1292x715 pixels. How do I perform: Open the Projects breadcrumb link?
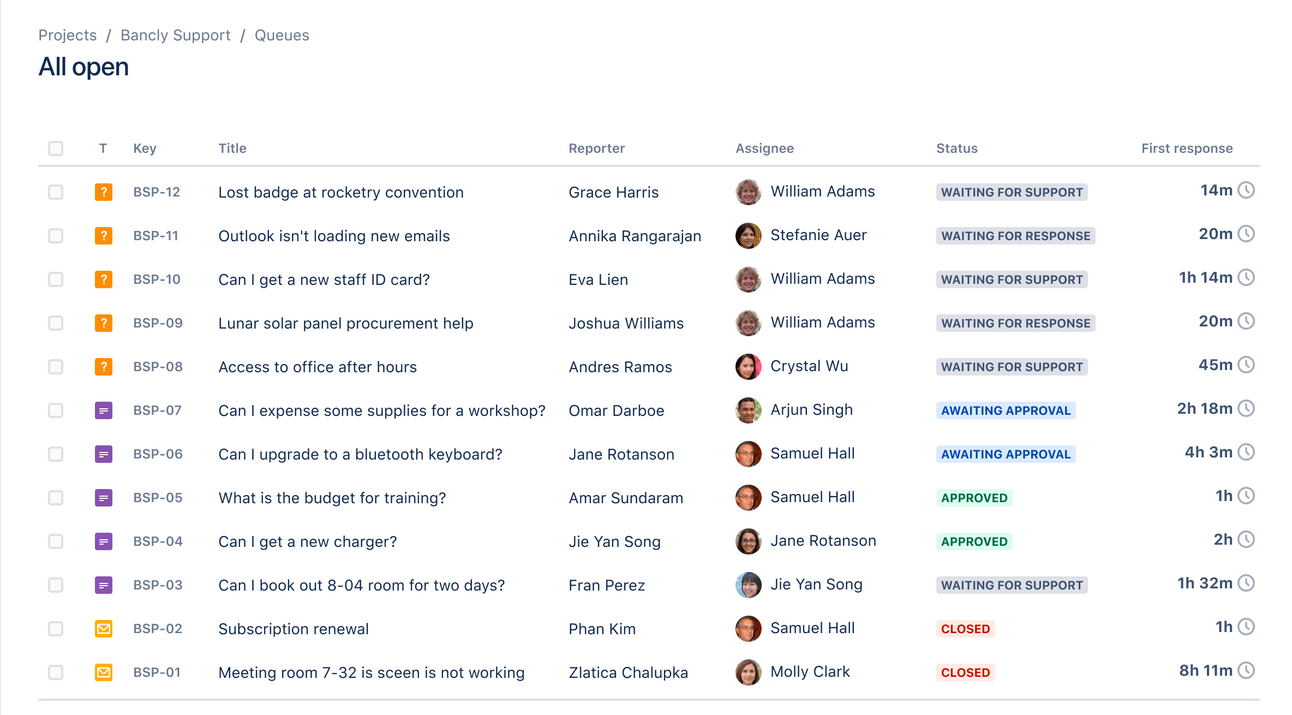tap(67, 35)
